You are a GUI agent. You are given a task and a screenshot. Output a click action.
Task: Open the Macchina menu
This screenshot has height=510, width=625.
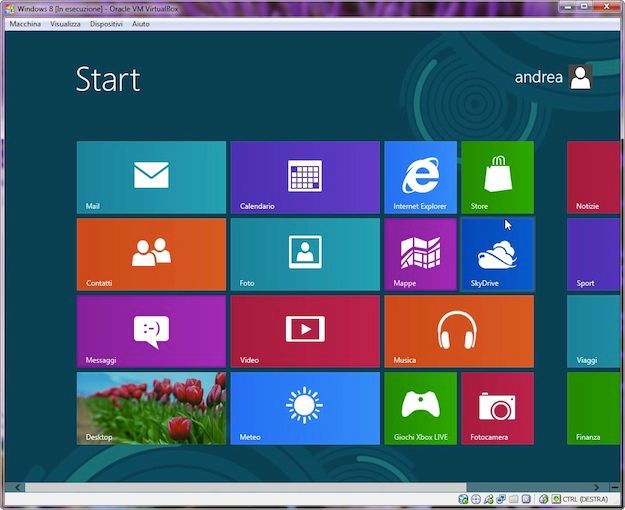tap(25, 24)
